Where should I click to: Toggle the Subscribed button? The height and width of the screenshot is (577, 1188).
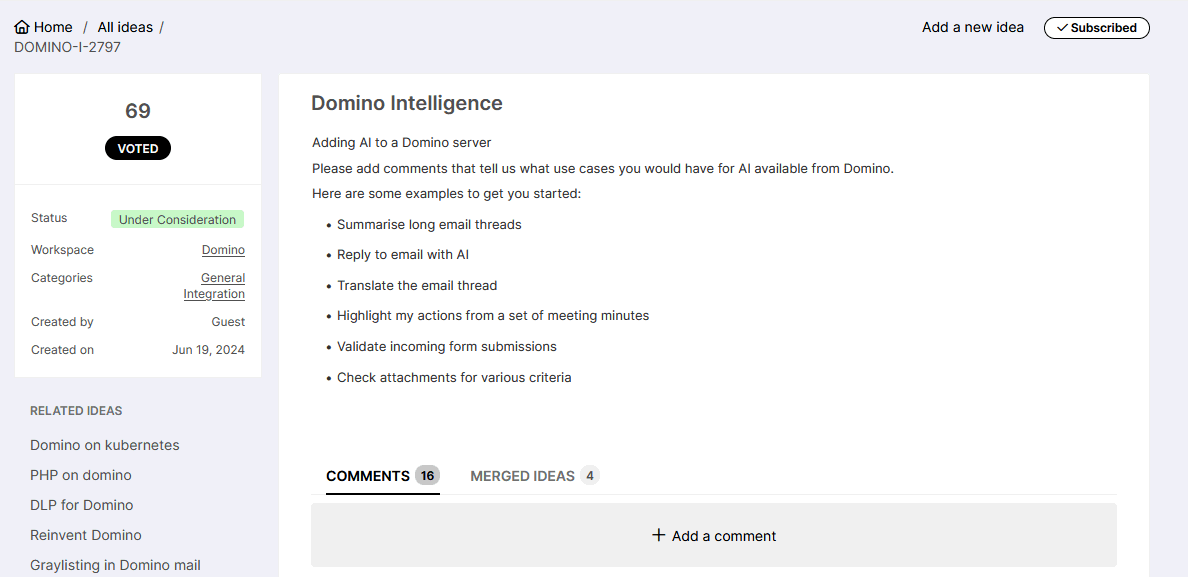[x=1096, y=28]
